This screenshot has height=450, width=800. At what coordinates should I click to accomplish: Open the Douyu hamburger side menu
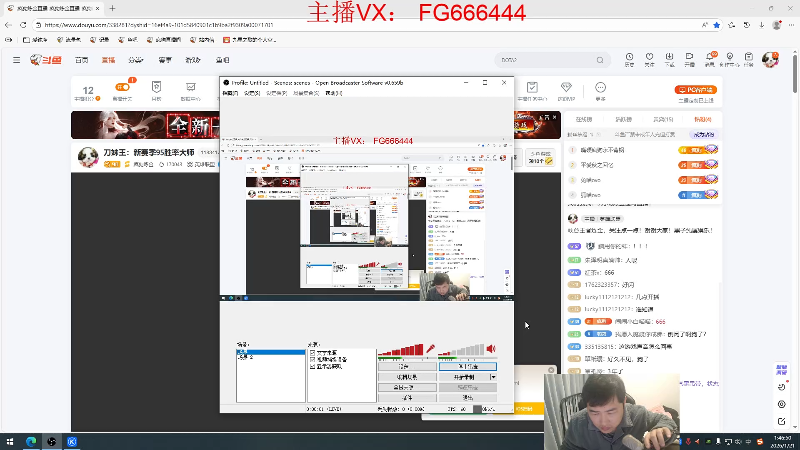pos(16,60)
